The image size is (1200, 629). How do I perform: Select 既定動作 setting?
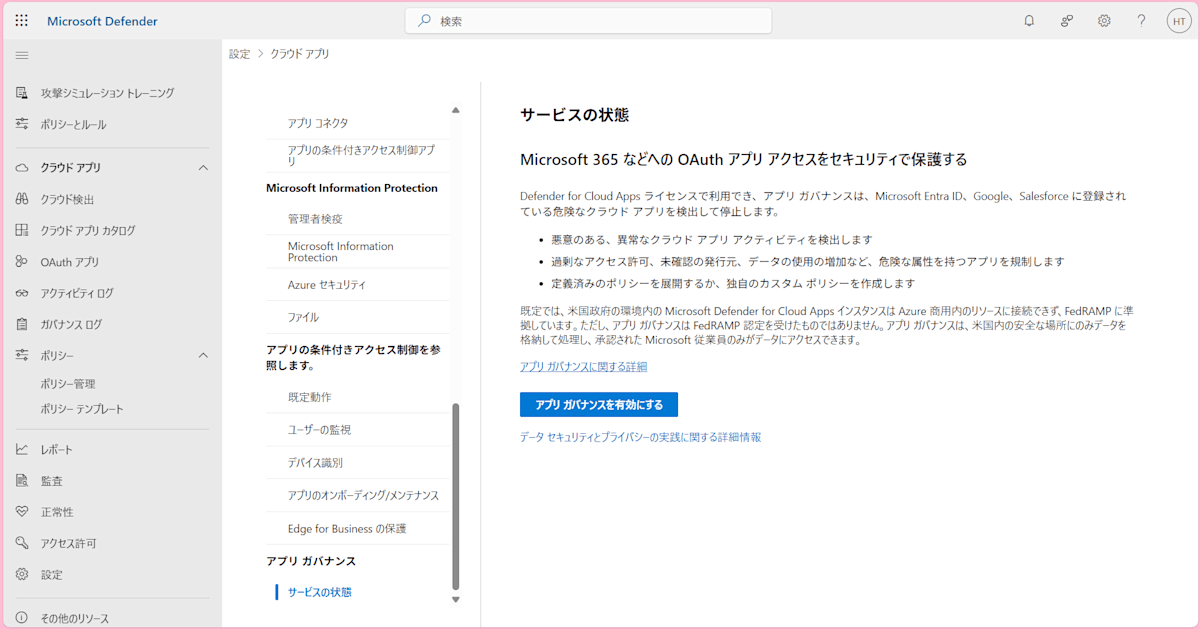tap(309, 397)
